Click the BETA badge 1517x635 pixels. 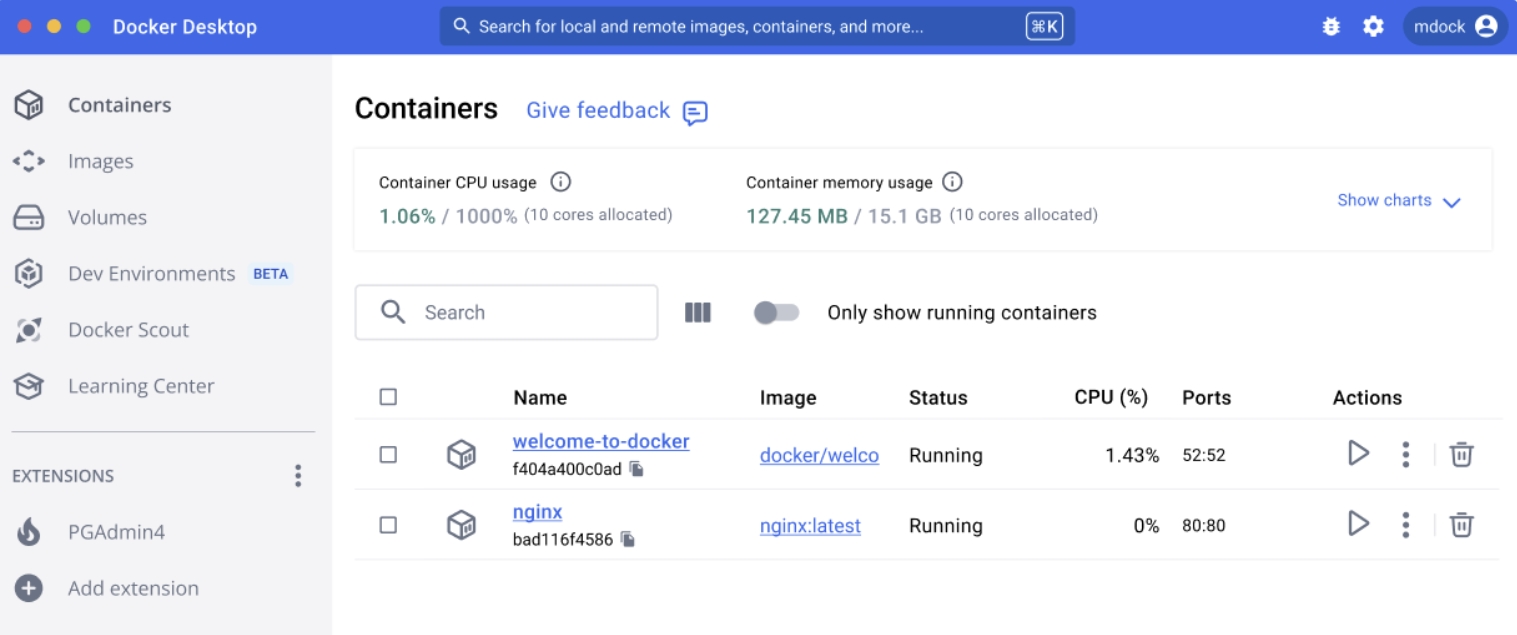270,274
